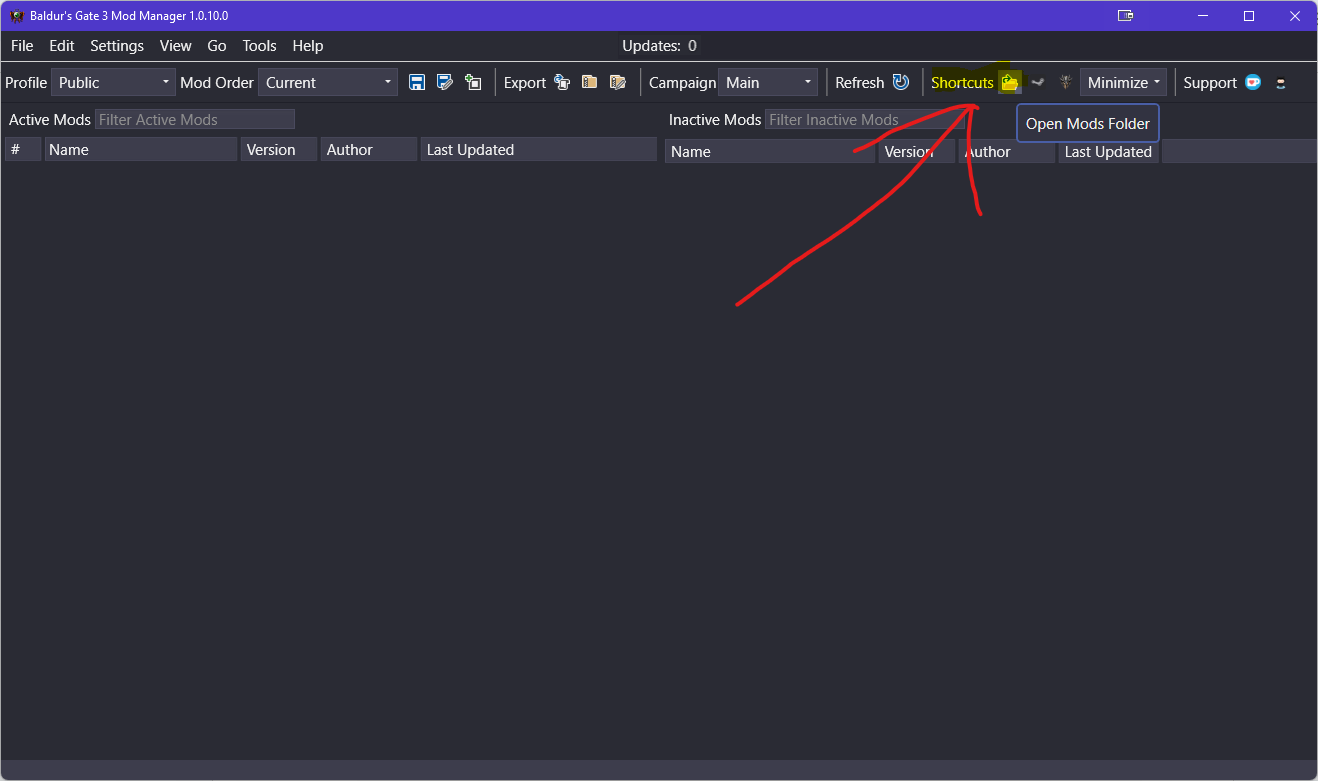1318x781 pixels.
Task: Click the Support toolbar label
Action: [x=1210, y=82]
